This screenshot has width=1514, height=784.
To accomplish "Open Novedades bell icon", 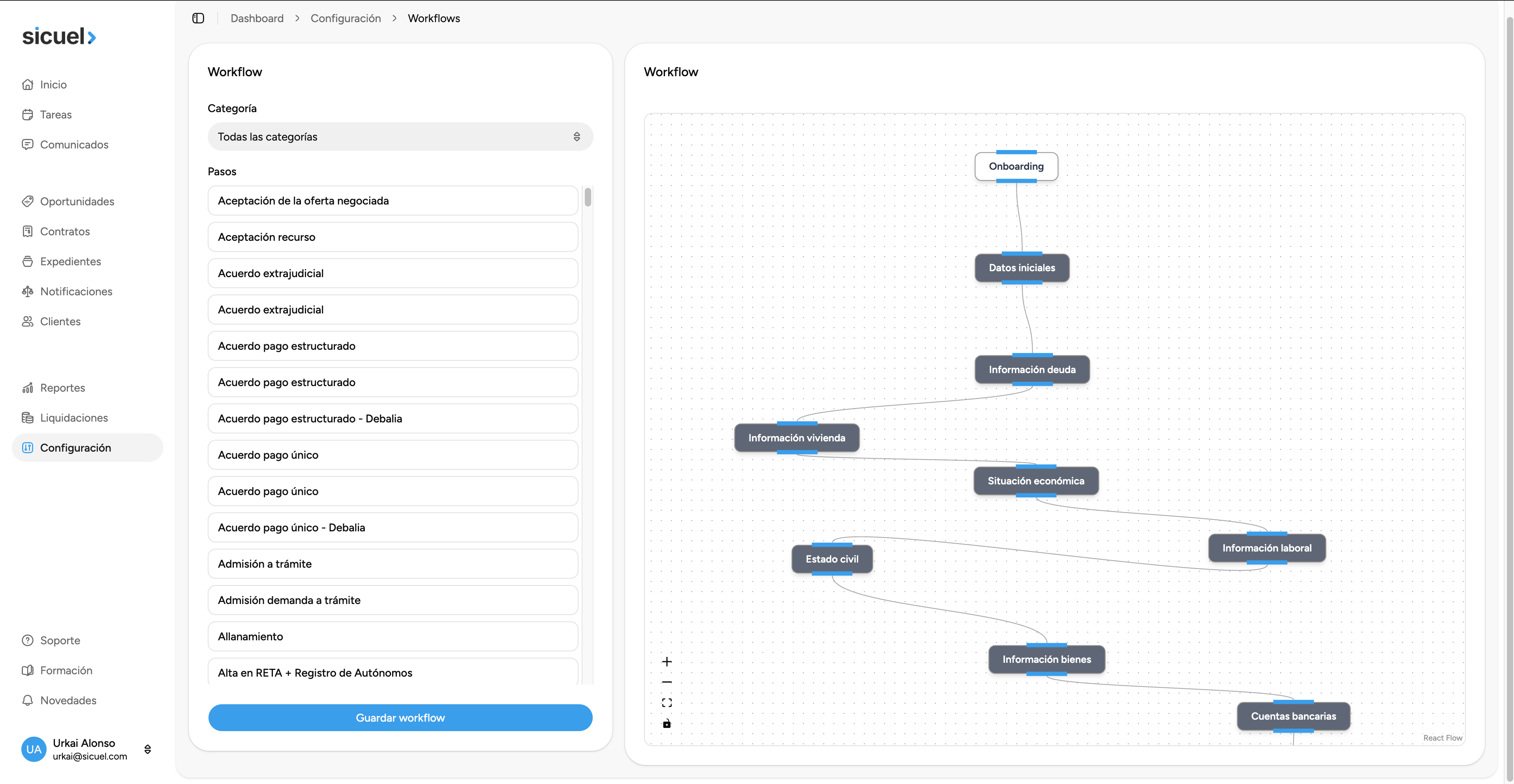I will coord(28,701).
